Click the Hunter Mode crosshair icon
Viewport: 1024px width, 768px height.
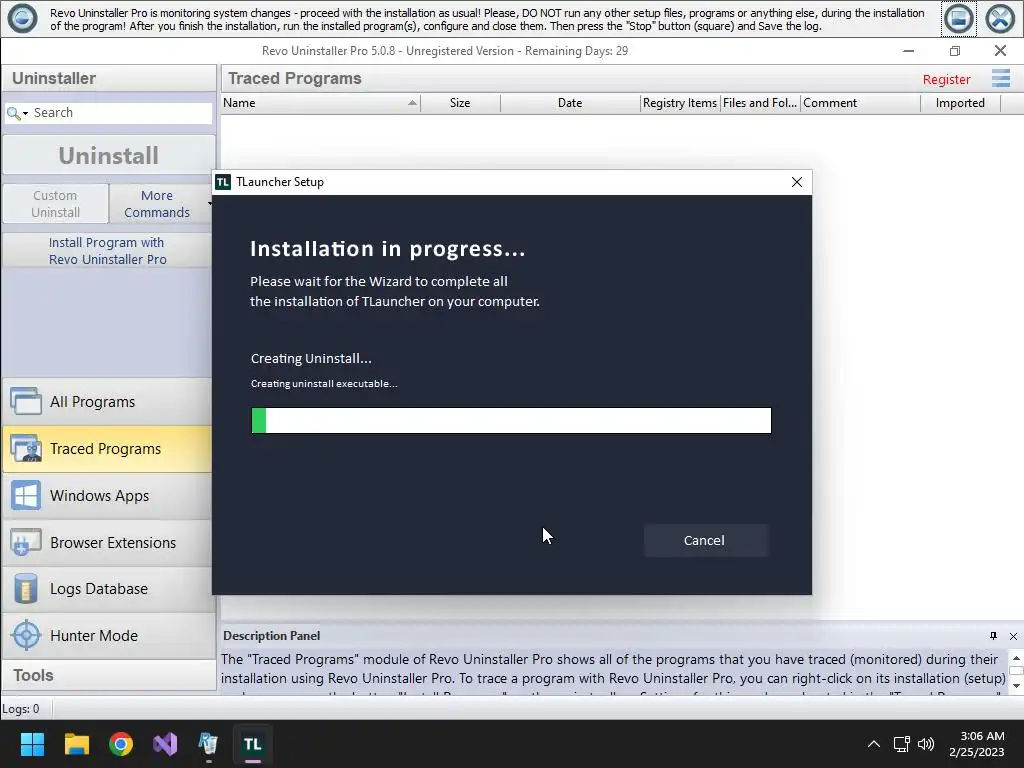tap(26, 635)
